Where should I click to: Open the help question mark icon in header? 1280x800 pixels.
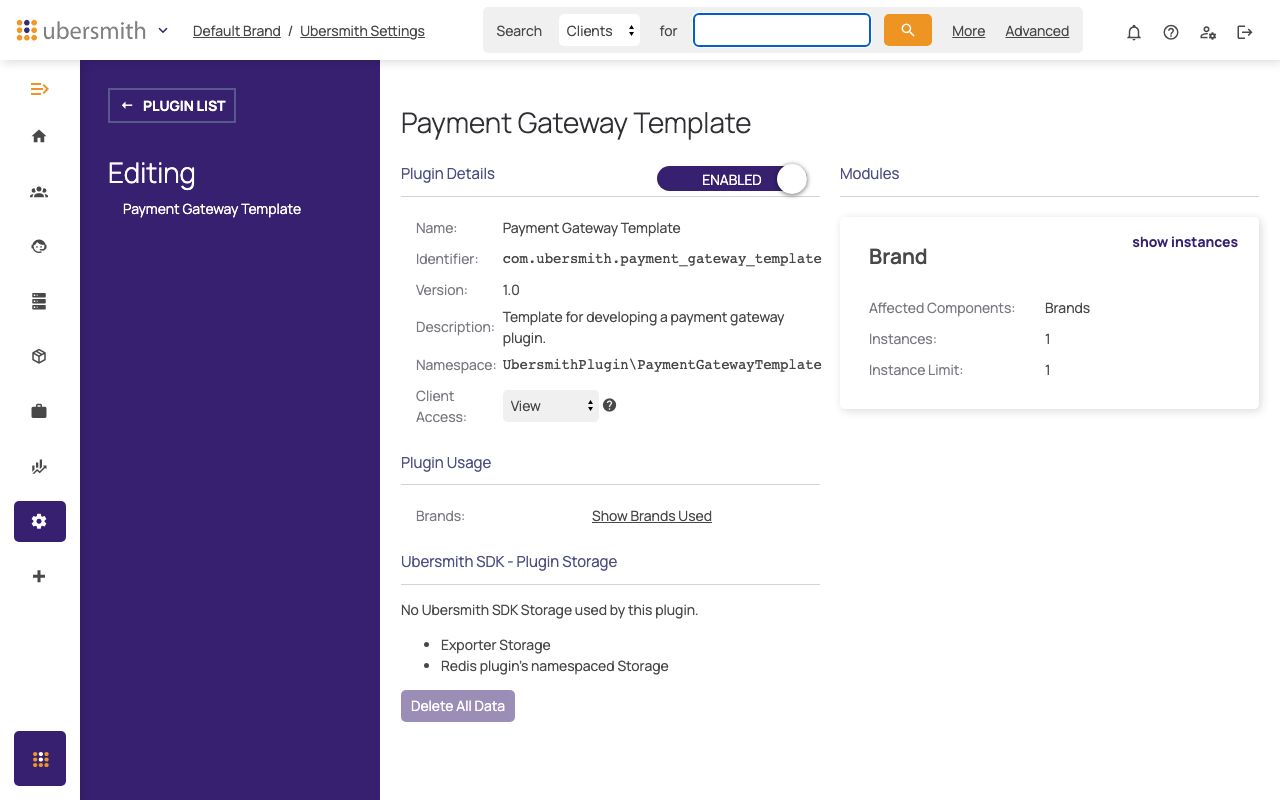[x=1171, y=32]
